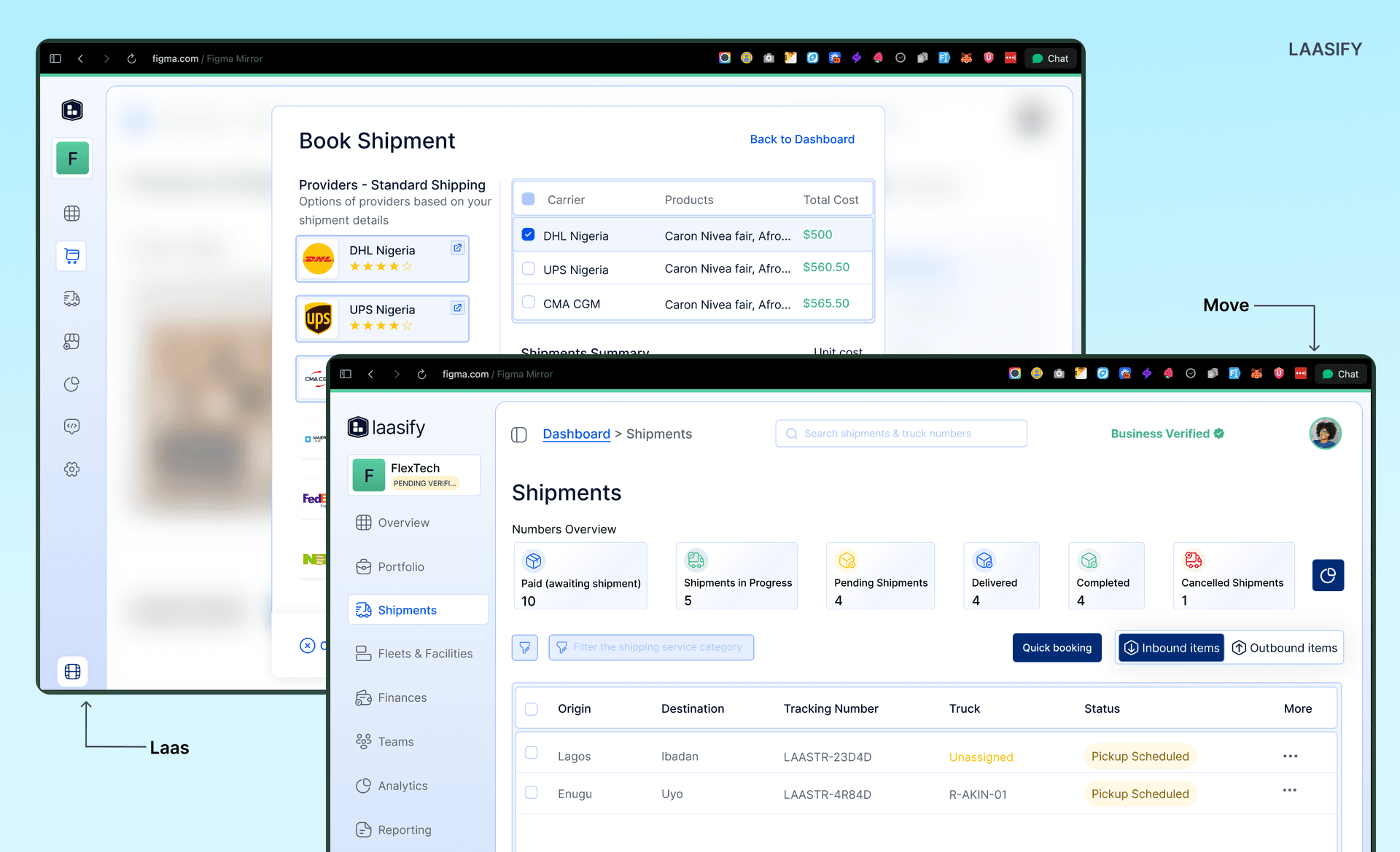Open the settings gear in back sidebar

71,469
